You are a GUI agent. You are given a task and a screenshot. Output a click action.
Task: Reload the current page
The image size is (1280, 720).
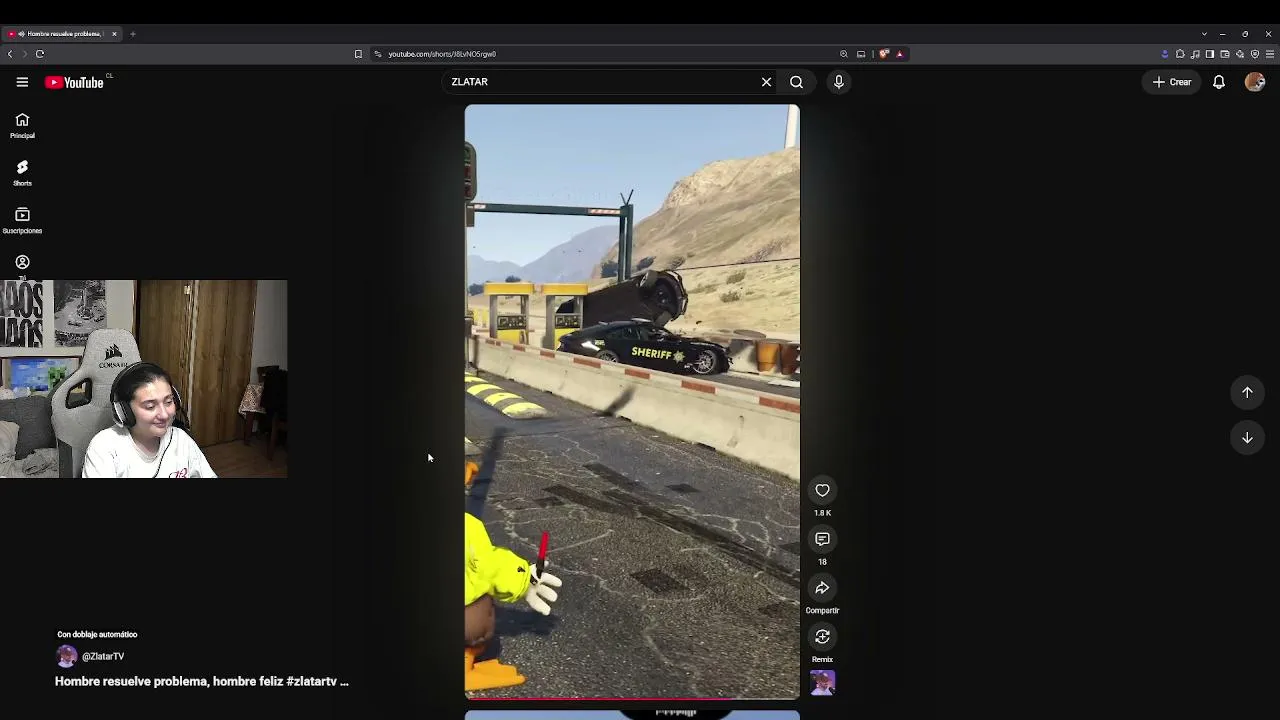pyautogui.click(x=40, y=54)
